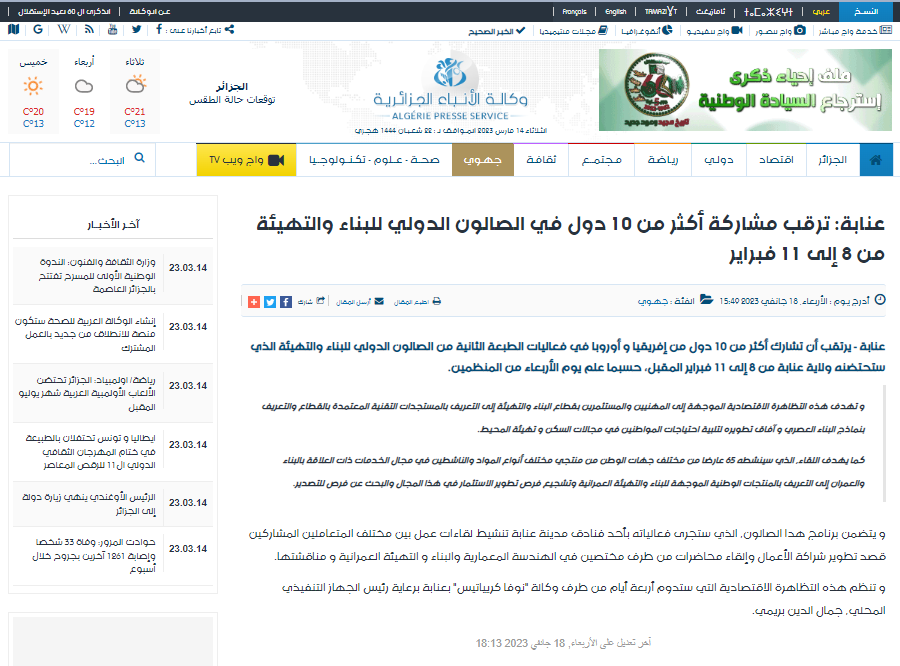
Task: Click the توقعات حالة الطقس label
Action: pyautogui.click(x=232, y=100)
